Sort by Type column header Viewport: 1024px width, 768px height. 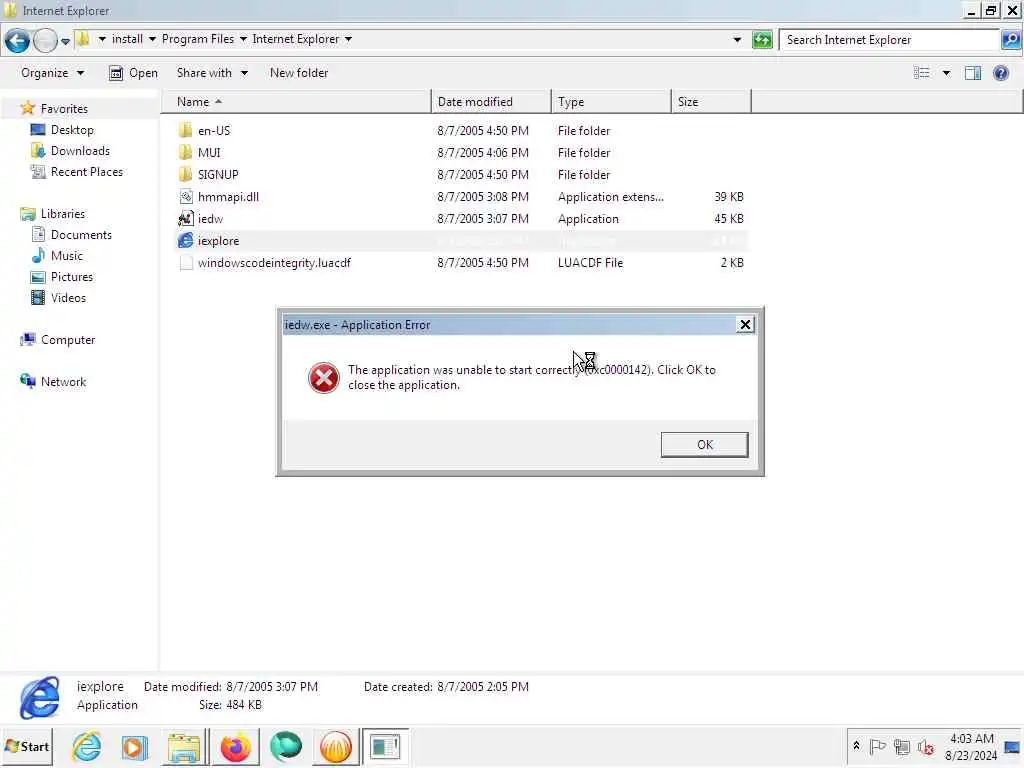[x=611, y=102]
